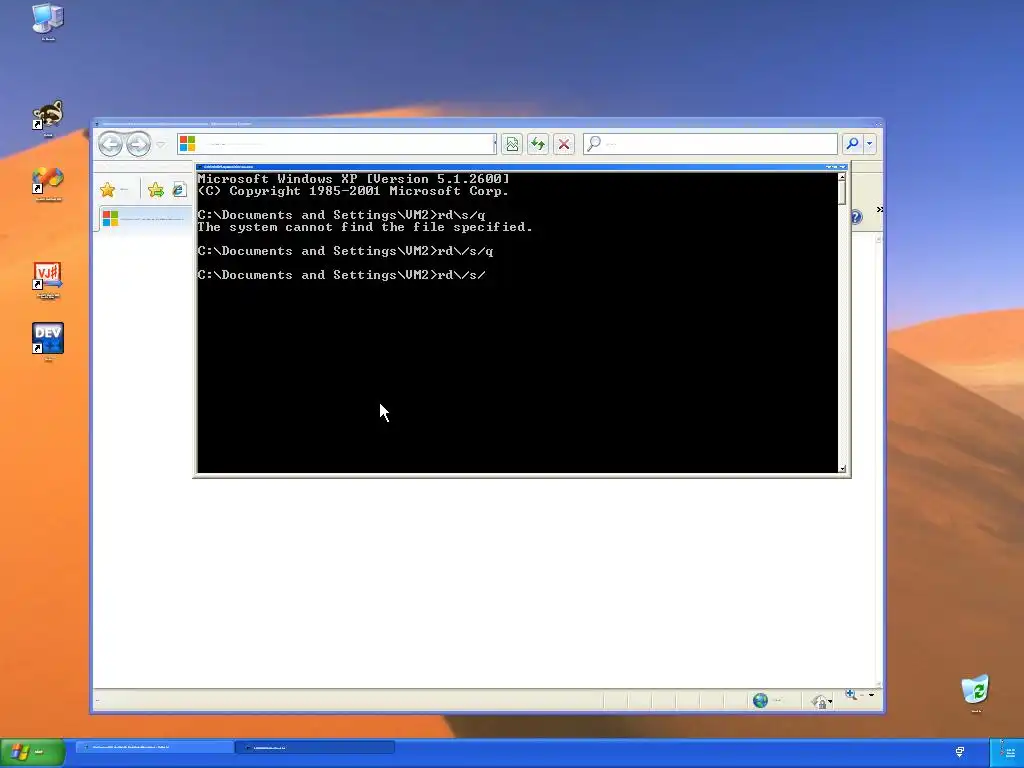Click Add to Favorites star-arrow icon

click(155, 190)
